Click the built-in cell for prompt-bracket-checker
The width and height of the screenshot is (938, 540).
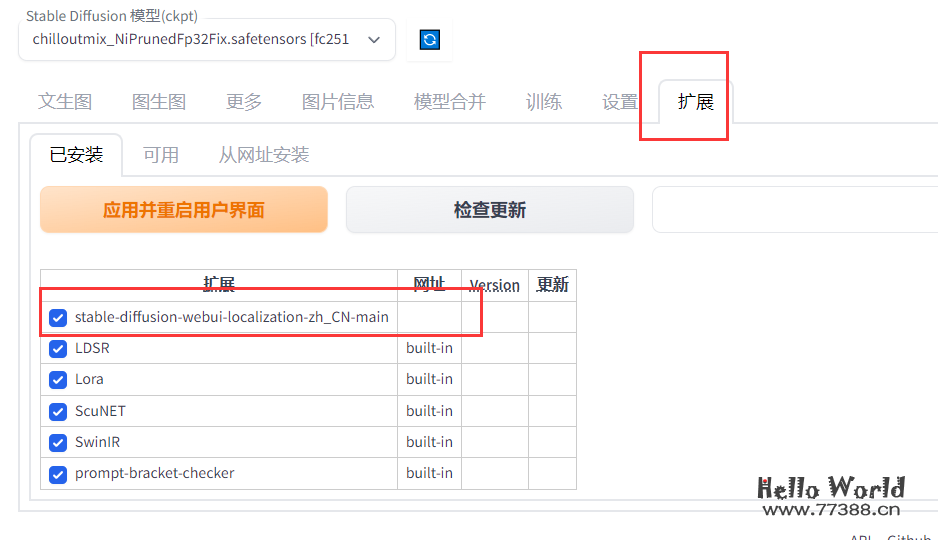click(430, 473)
